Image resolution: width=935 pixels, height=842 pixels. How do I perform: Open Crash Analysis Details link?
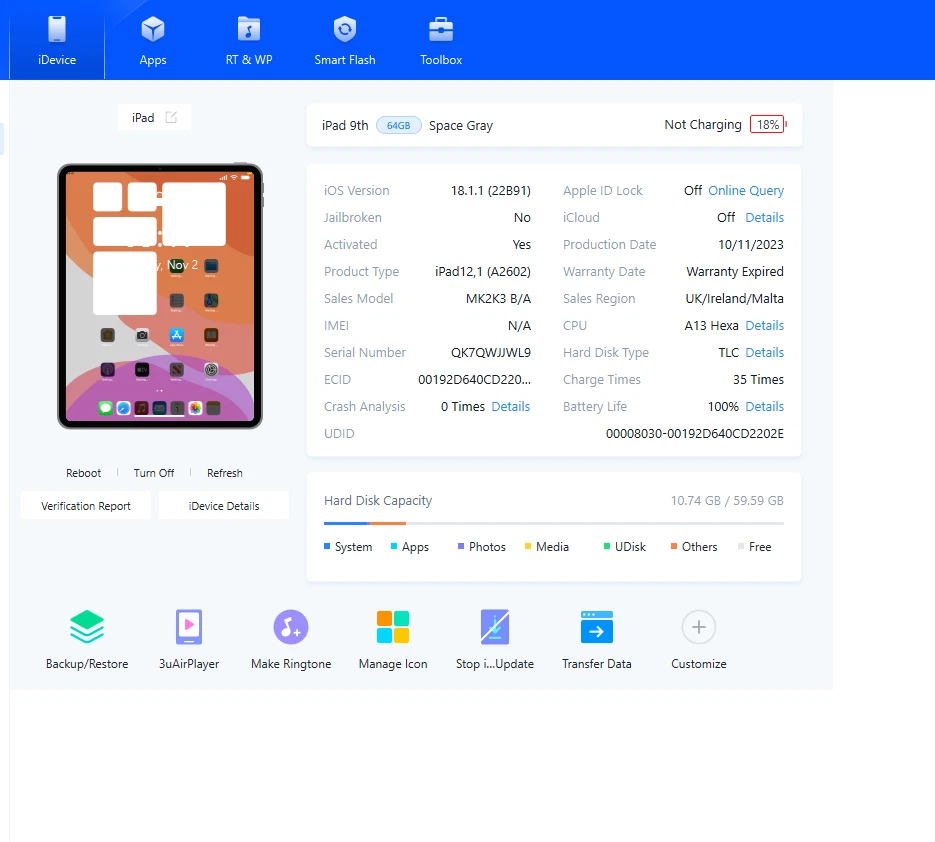[x=510, y=406]
